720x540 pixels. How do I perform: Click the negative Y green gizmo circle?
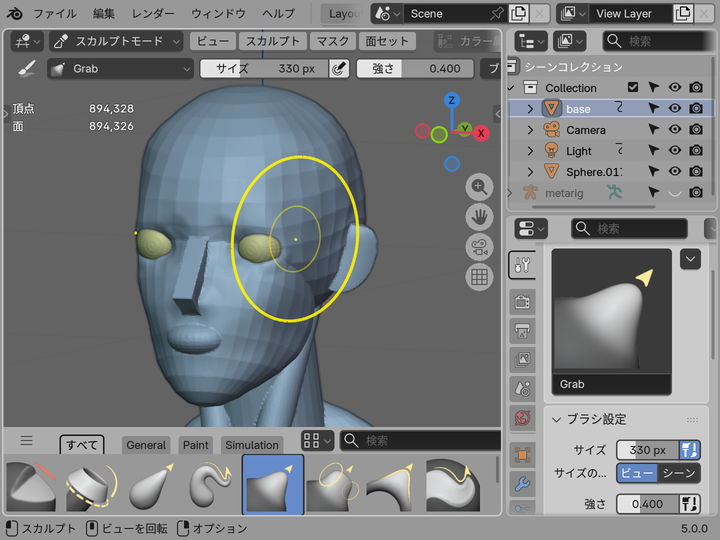pyautogui.click(x=439, y=135)
